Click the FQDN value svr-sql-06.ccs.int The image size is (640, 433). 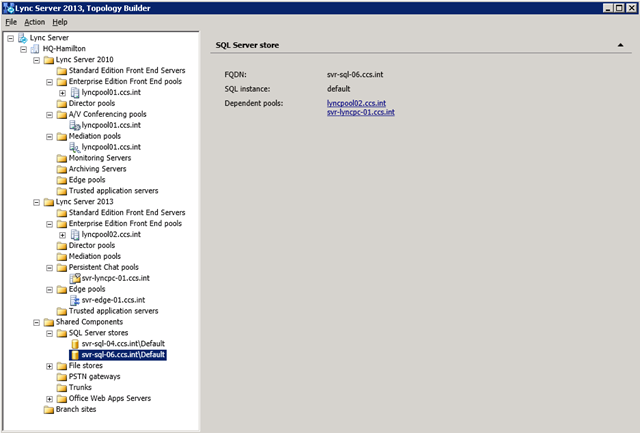coord(355,75)
